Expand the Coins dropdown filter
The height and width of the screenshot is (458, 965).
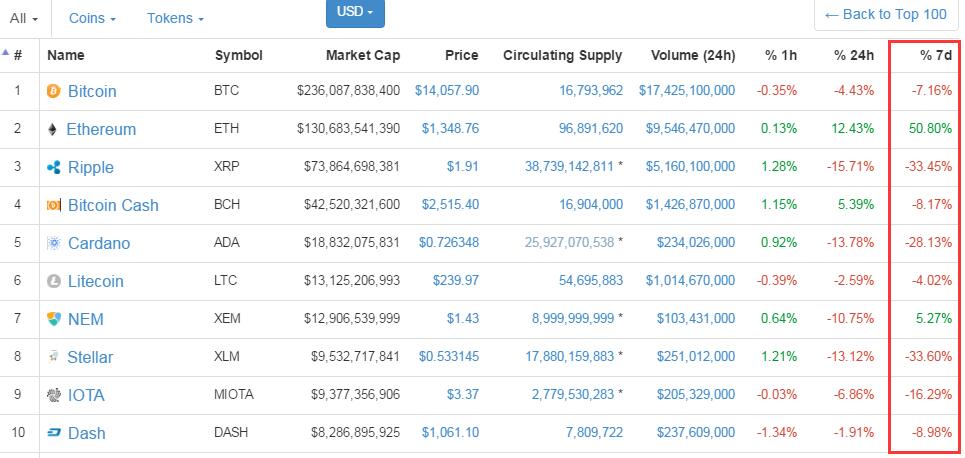tap(92, 18)
